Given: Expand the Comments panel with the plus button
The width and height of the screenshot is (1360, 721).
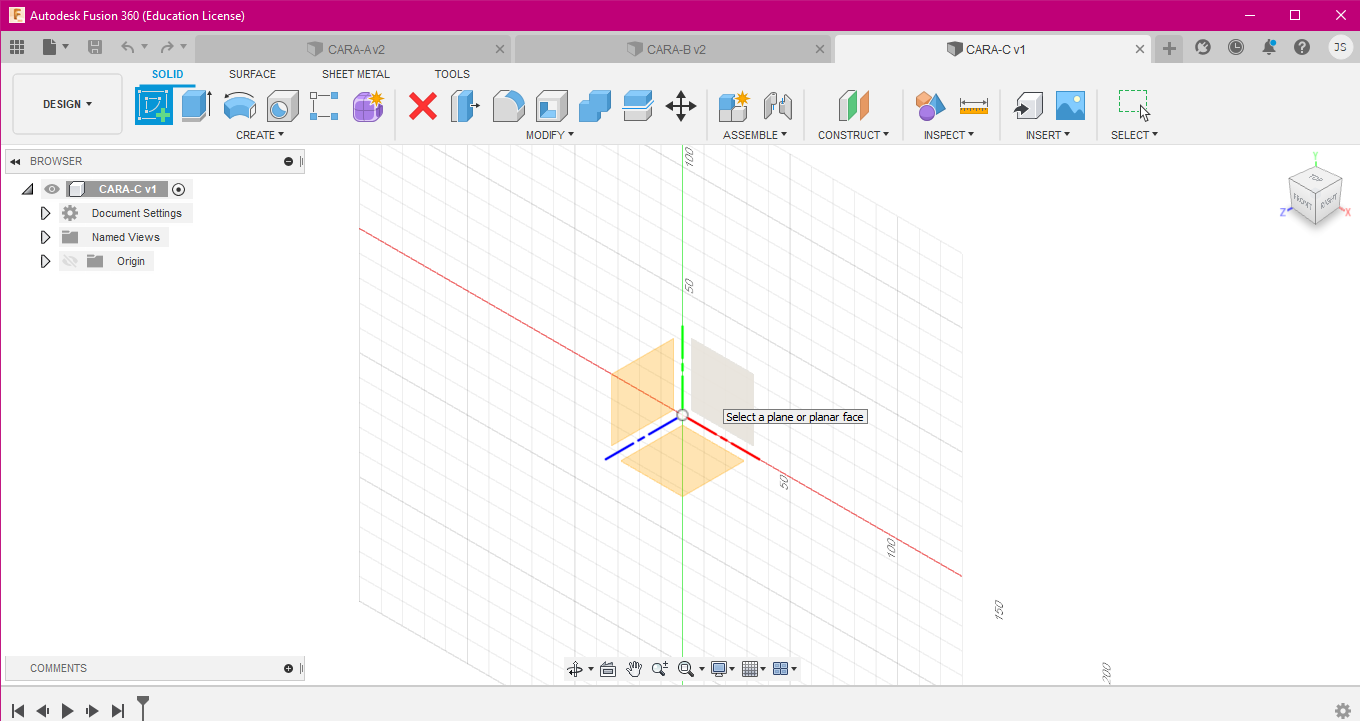Looking at the screenshot, I should 289,668.
